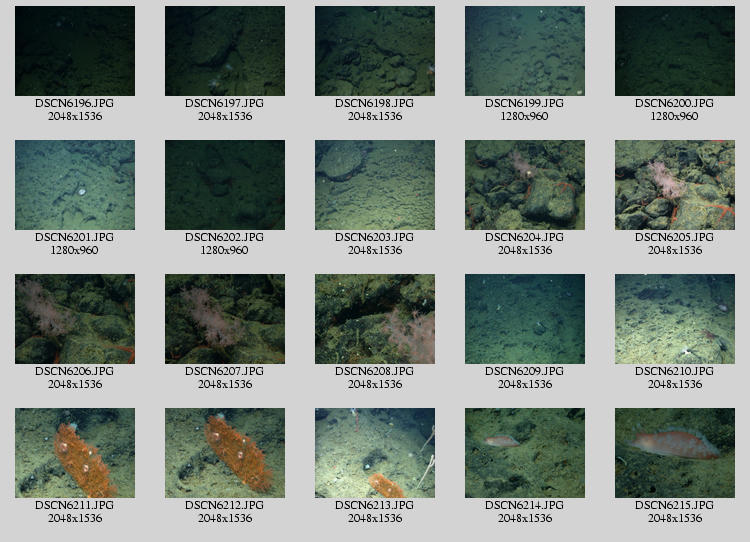
Task: Open DSCN6211.JPG orange sea cucumber thumbnail
Action: pyautogui.click(x=75, y=453)
